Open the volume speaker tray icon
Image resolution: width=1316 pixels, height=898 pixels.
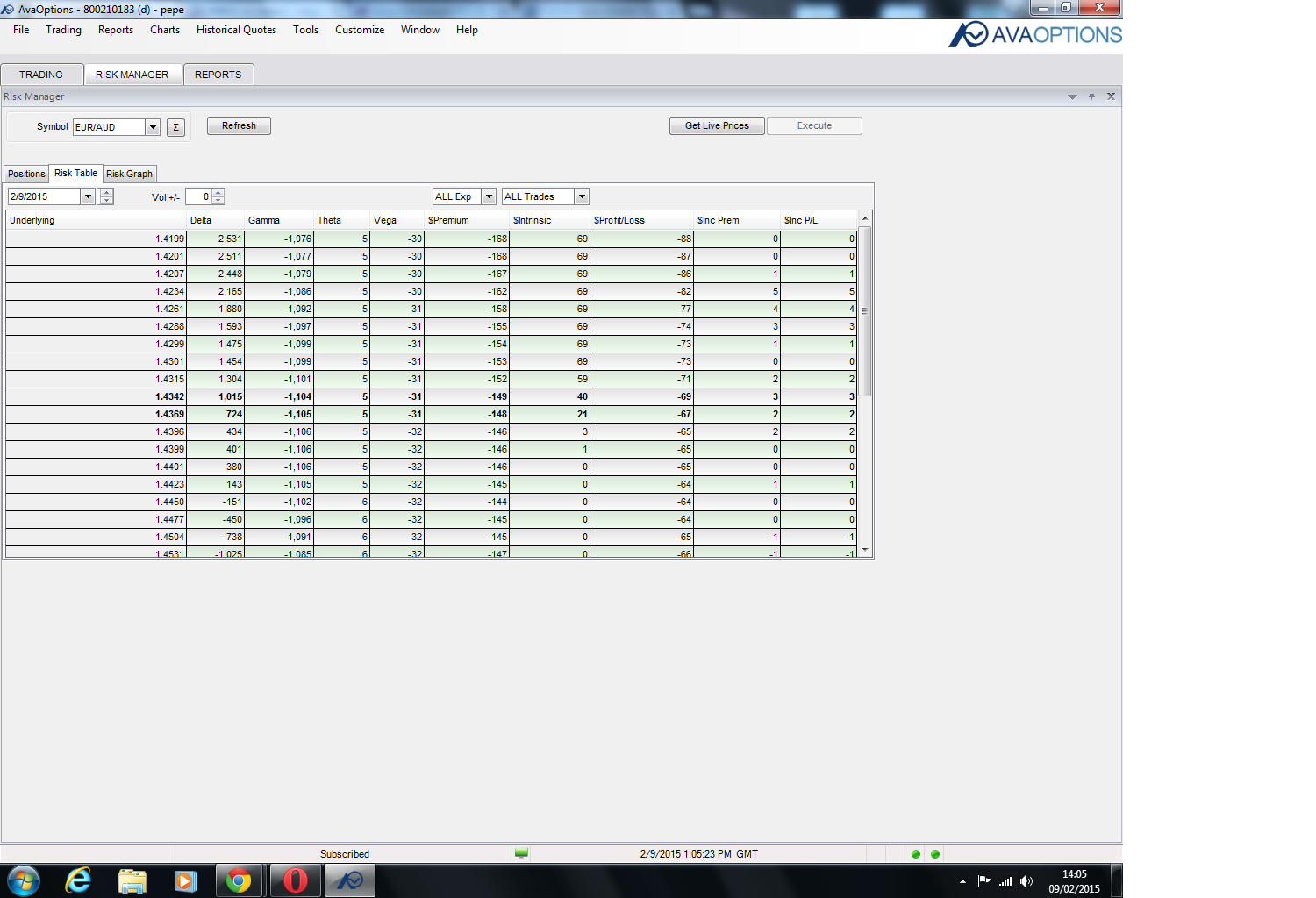click(1026, 881)
